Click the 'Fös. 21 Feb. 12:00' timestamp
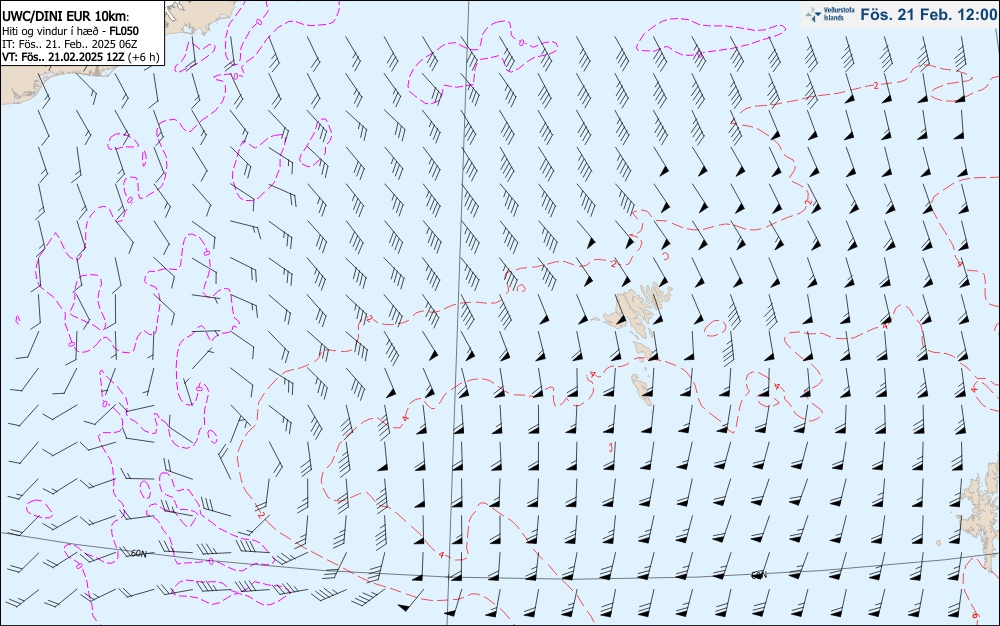1000x626 pixels. coord(928,14)
